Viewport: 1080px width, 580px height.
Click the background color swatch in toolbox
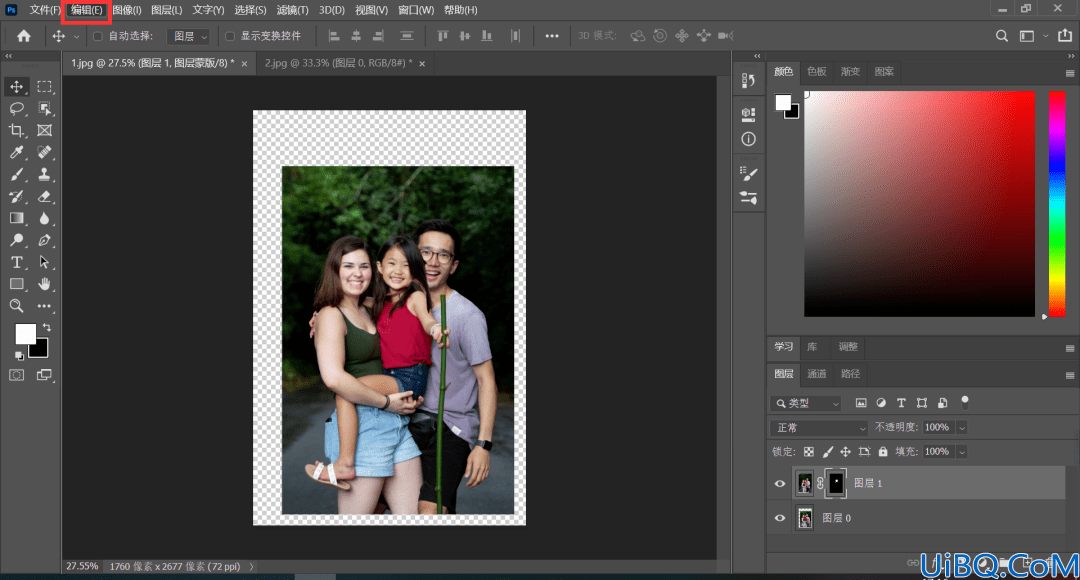[41, 351]
